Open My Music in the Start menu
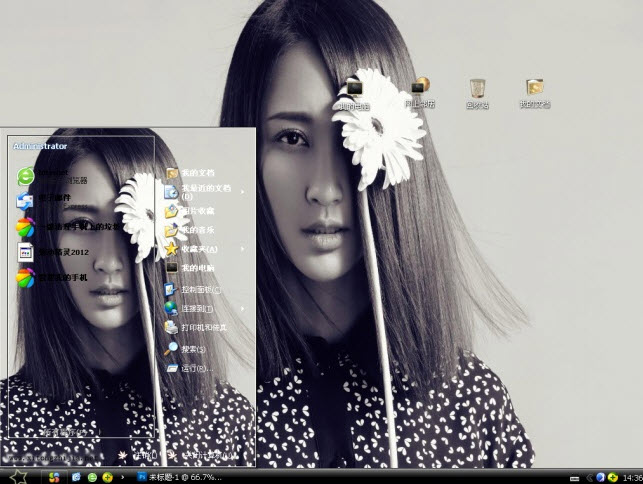The height and width of the screenshot is (484, 643). click(x=190, y=230)
